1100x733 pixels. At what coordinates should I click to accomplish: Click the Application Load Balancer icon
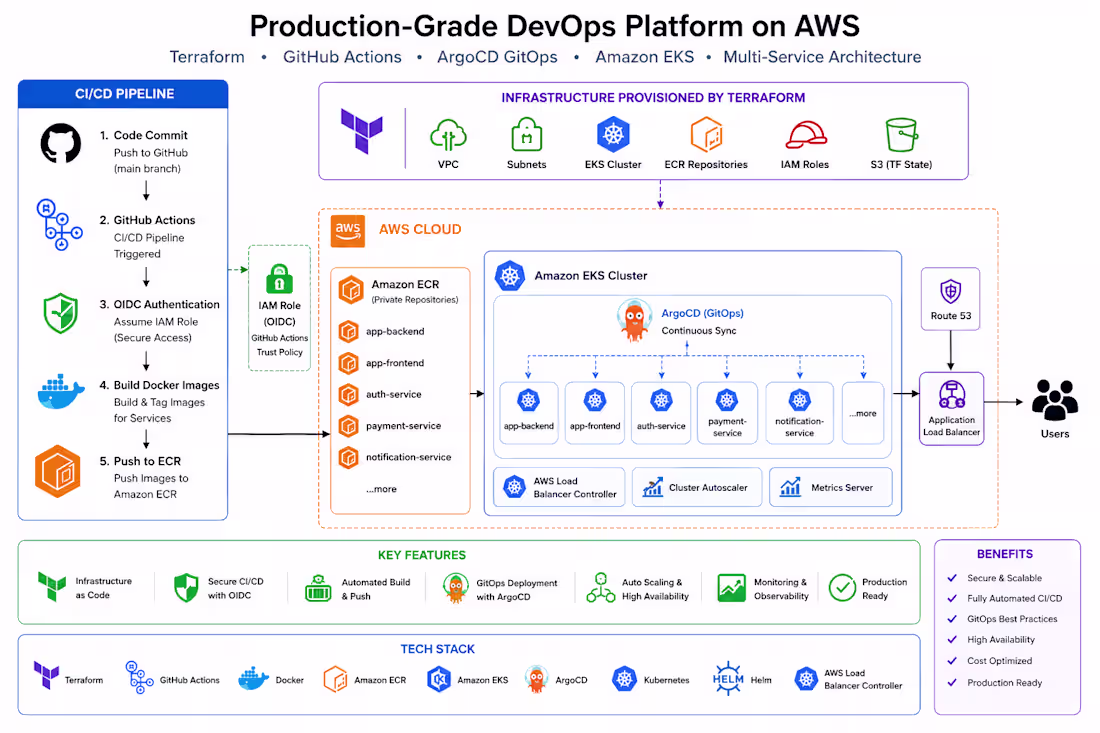click(x=952, y=395)
